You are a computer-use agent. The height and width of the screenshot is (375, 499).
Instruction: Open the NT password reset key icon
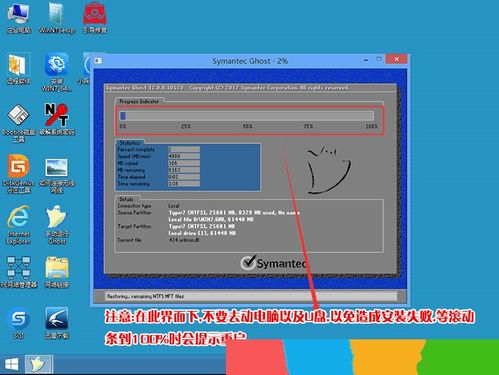57,119
